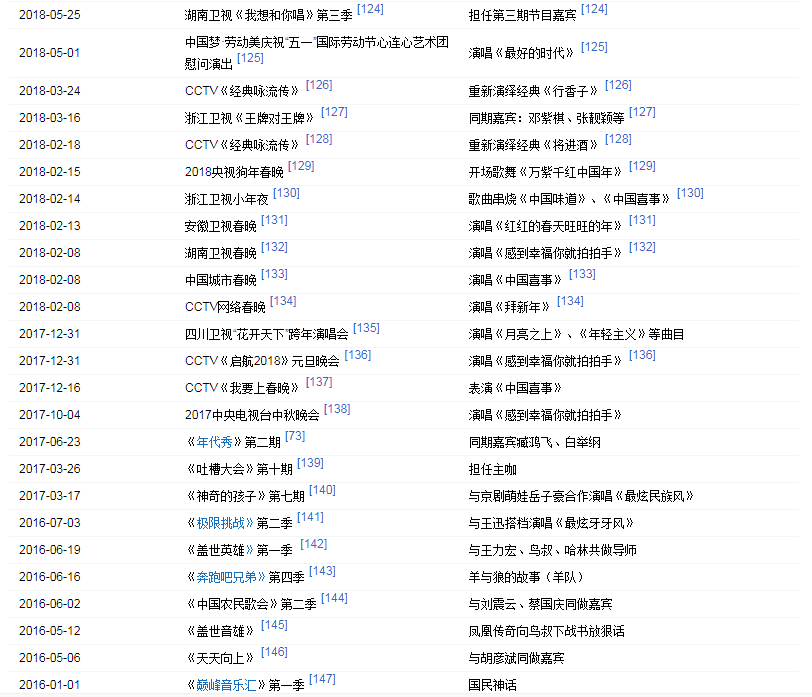Click citation [129] after 2018央视狗年春晚
Screen dimensions: 812x697
point(301,166)
